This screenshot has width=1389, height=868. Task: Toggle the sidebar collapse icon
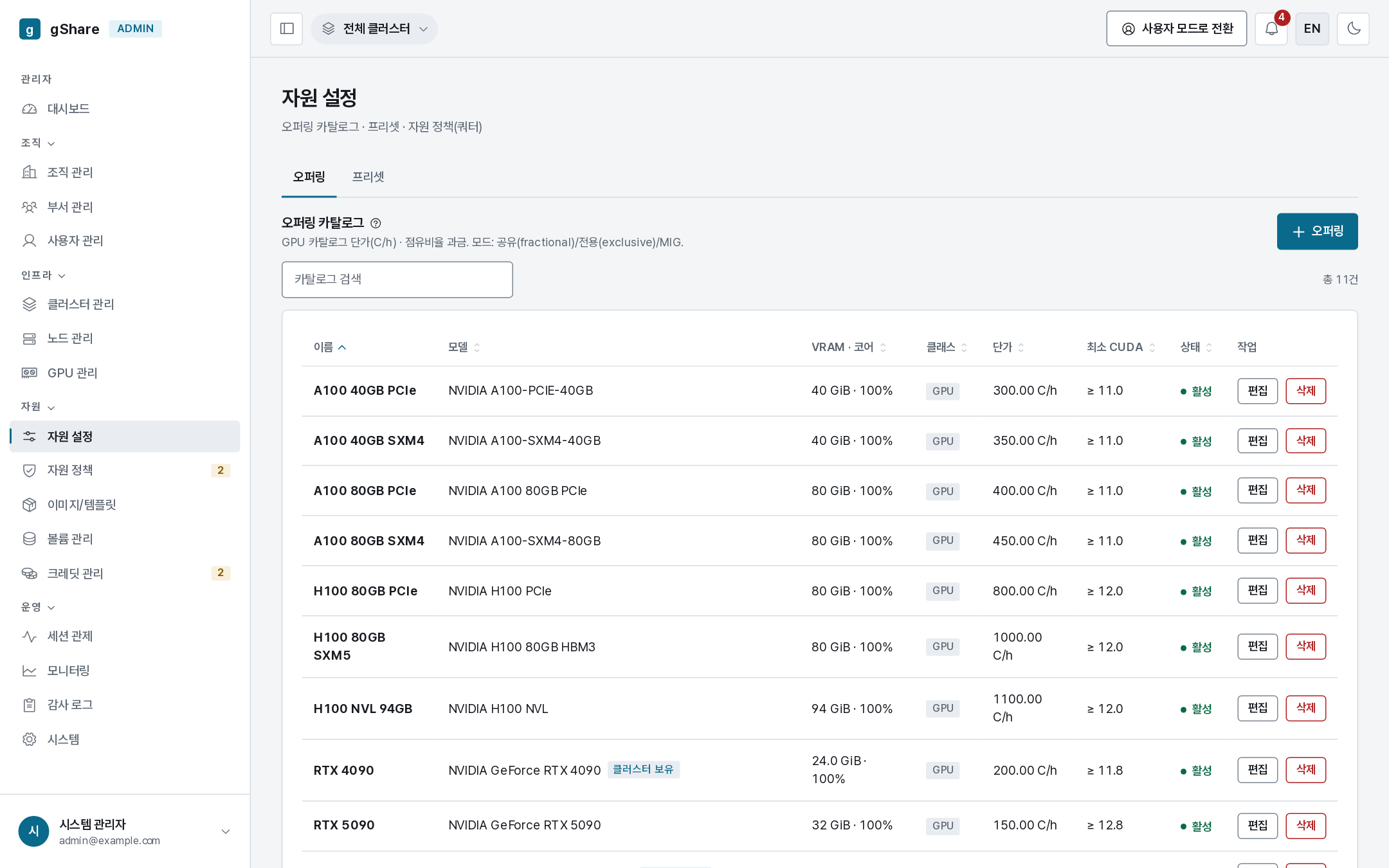(287, 29)
